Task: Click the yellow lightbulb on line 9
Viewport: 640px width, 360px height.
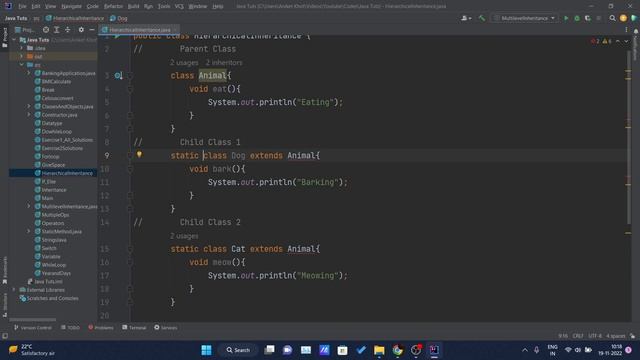Action: click(x=139, y=155)
